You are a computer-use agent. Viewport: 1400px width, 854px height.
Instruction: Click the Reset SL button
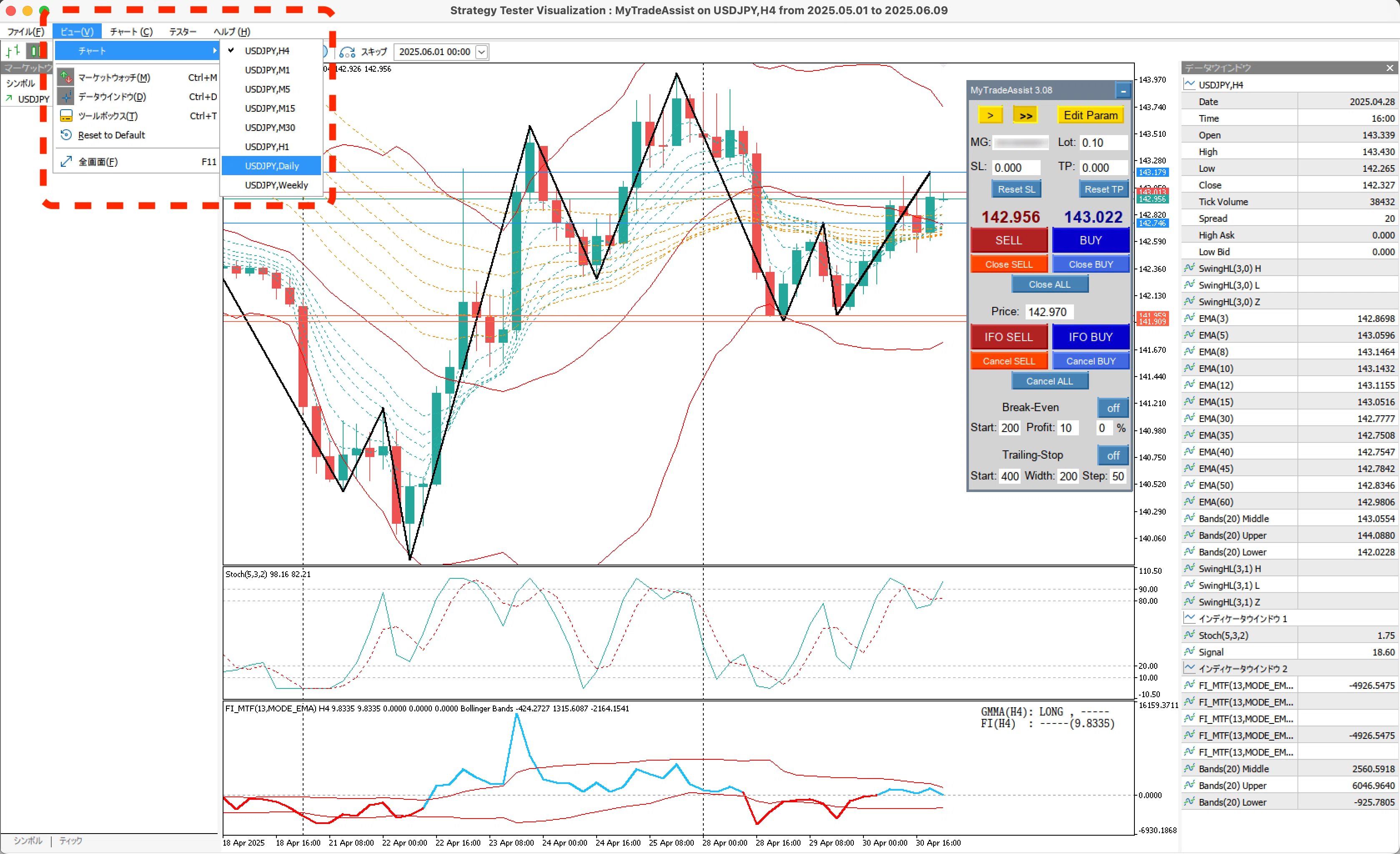click(1016, 190)
